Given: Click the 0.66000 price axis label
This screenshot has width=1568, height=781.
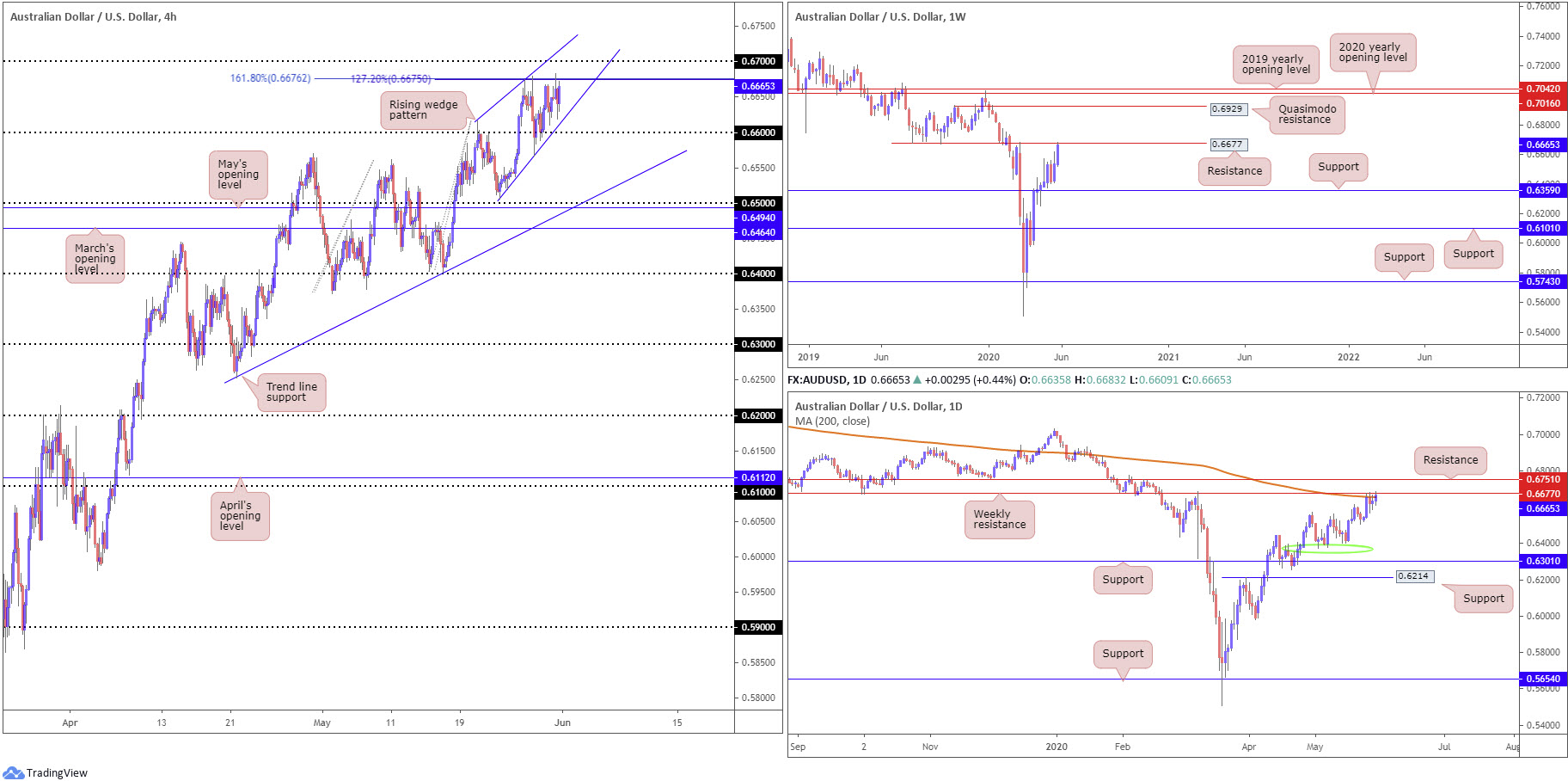Looking at the screenshot, I should click(758, 132).
